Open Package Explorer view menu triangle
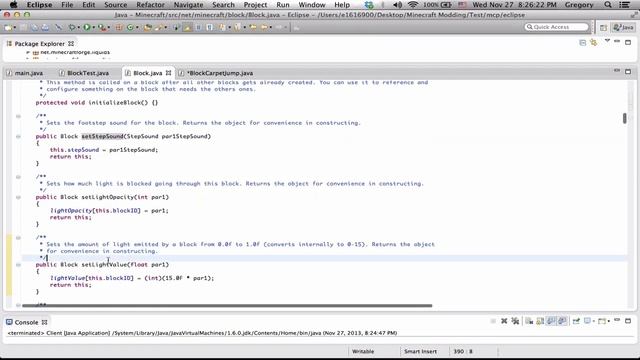 tap(607, 41)
